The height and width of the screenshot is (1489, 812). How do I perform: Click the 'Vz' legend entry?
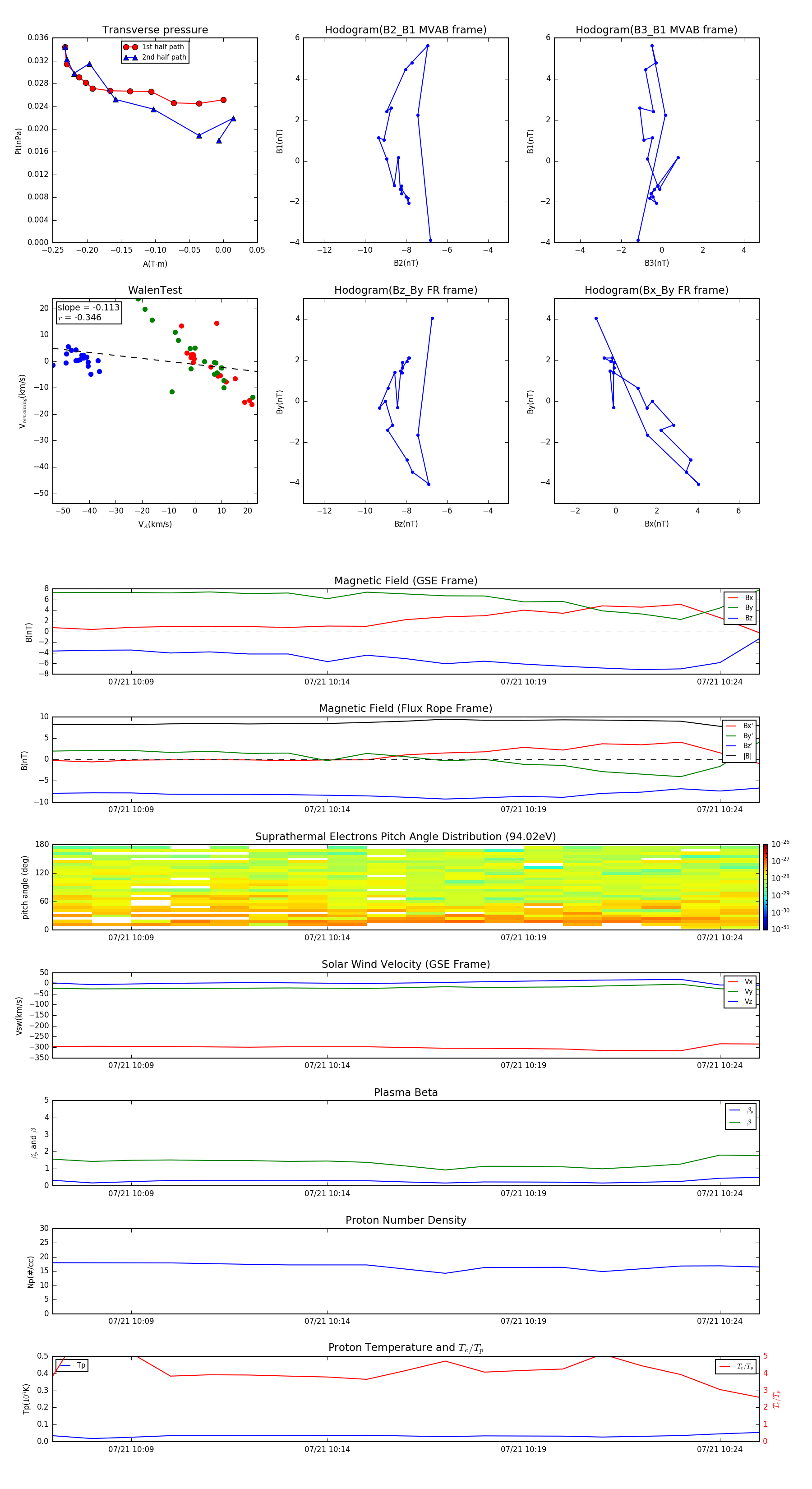click(x=740, y=1002)
